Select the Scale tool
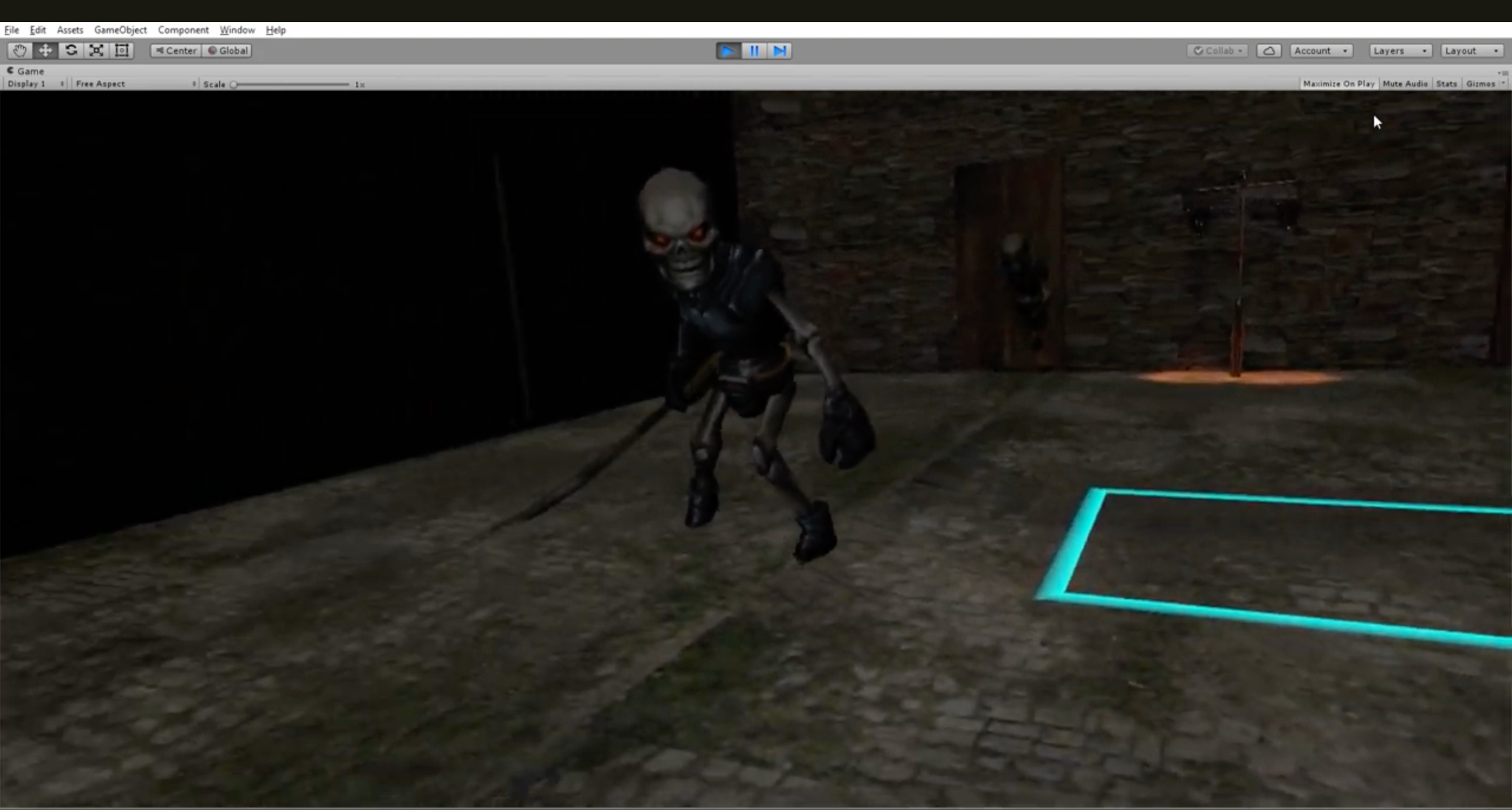Viewport: 1512px width, 810px height. coord(96,50)
